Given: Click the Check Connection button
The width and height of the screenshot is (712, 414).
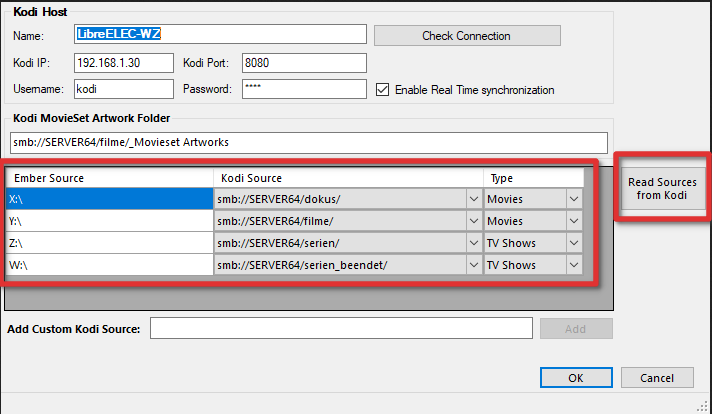Looking at the screenshot, I should [467, 35].
